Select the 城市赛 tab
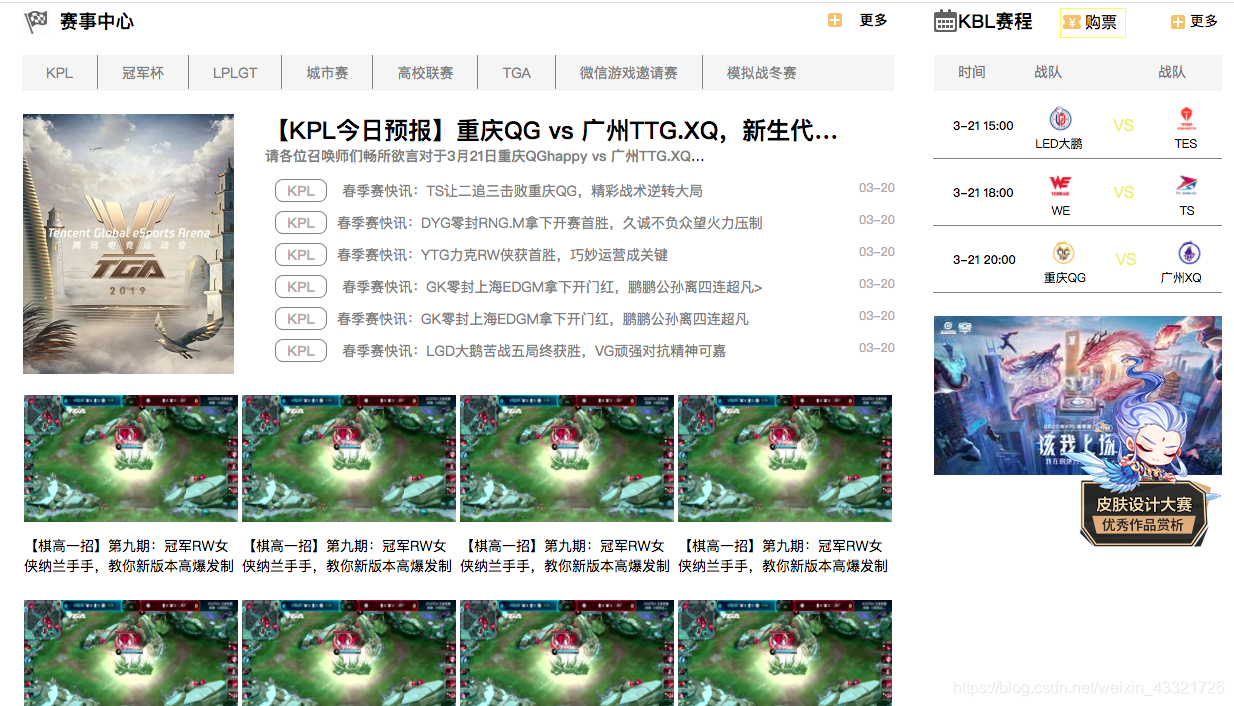Image resolution: width=1234 pixels, height=706 pixels. (327, 73)
